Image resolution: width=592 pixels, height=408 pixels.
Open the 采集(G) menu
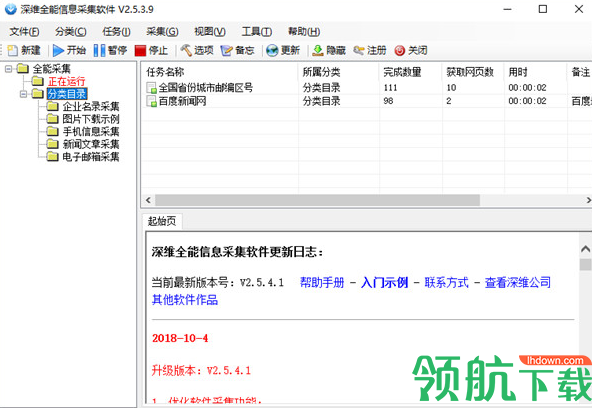(x=162, y=32)
